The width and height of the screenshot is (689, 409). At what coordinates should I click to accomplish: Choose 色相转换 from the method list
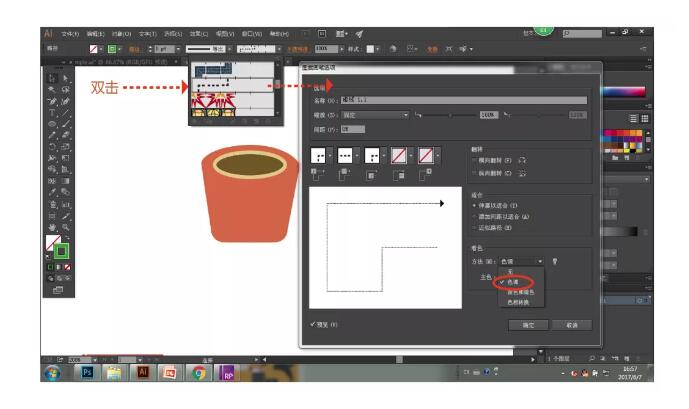[518, 301]
